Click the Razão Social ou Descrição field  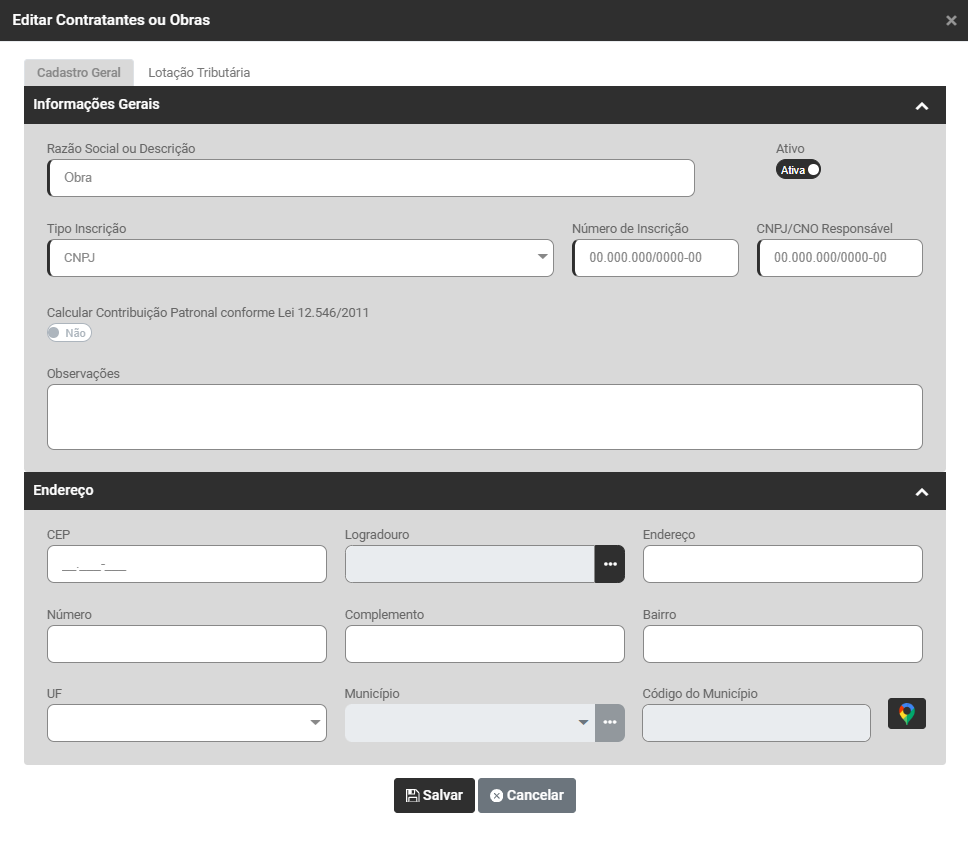(x=370, y=178)
